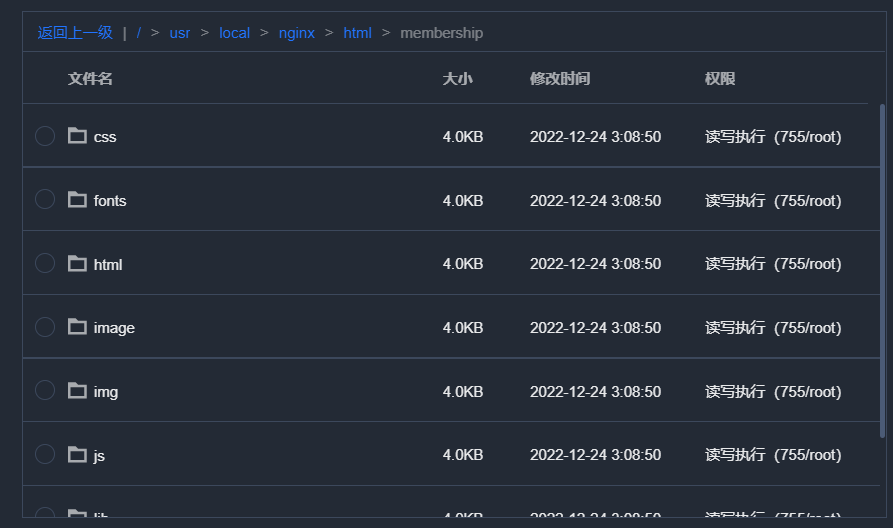893x528 pixels.
Task: Select the css folder radio button
Action: [45, 136]
